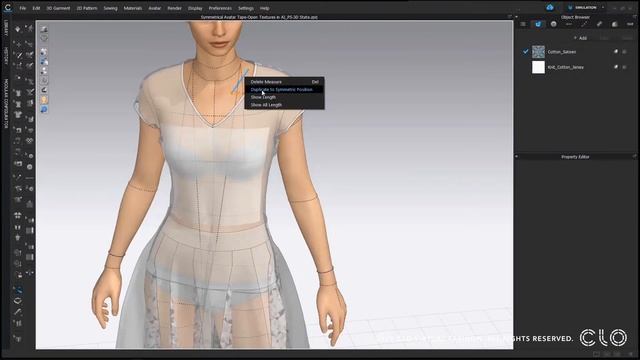Click the CLO logo in the top-left corner
This screenshot has height=360, width=640.
pyautogui.click(x=8, y=8)
